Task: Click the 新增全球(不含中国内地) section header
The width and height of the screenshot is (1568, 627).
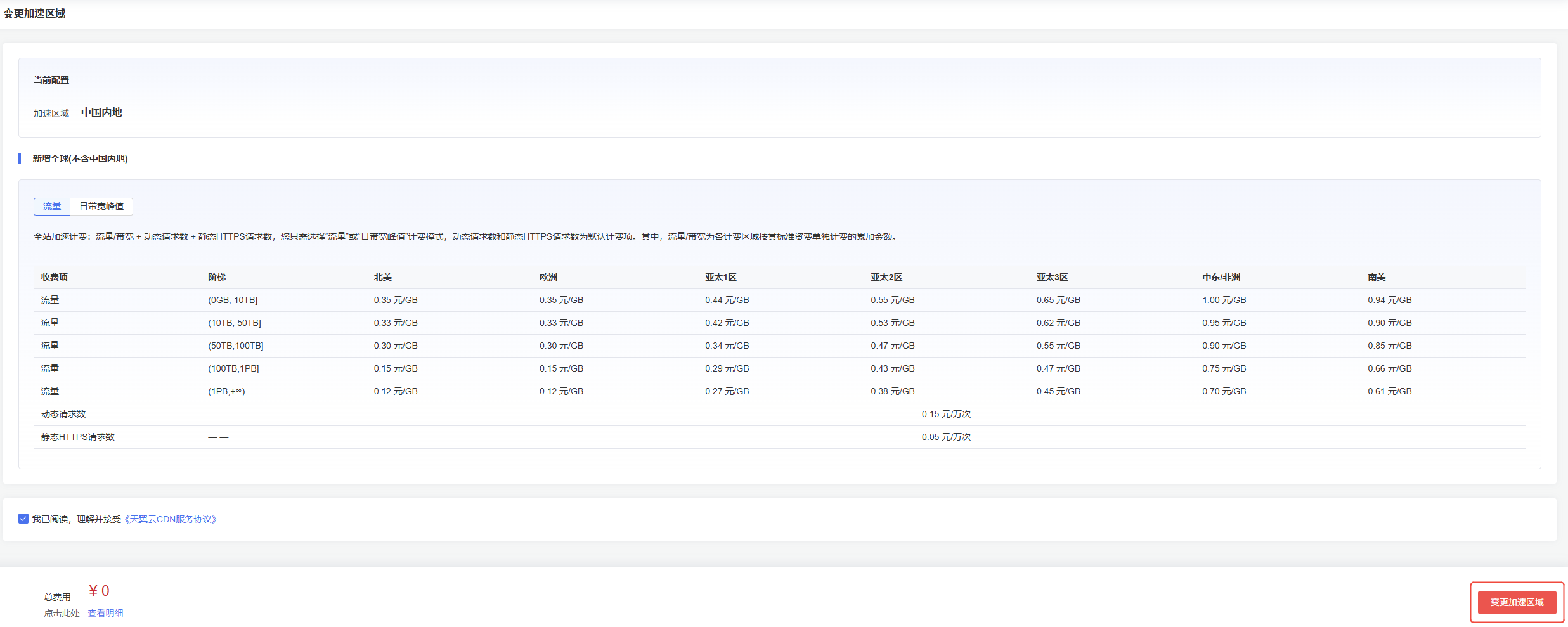Action: (x=79, y=158)
